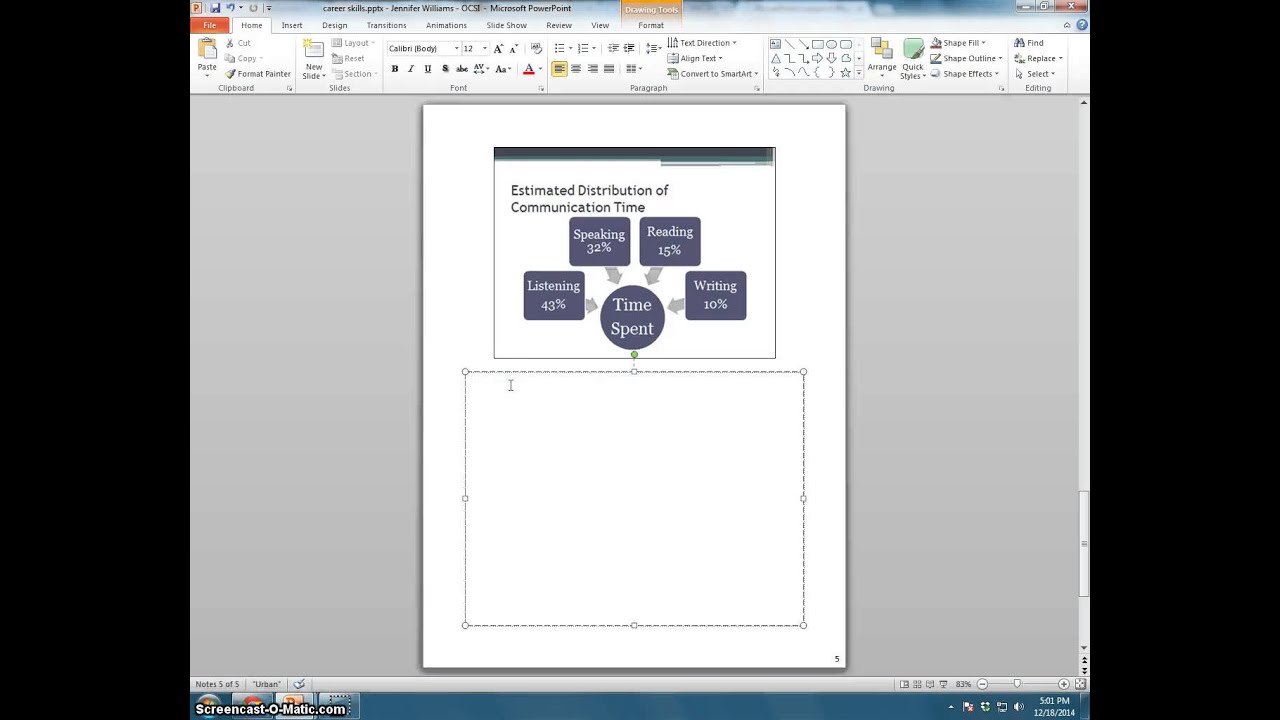Viewport: 1280px width, 720px height.
Task: Select the Text Box shape in shapes gallery
Action: (x=775, y=44)
